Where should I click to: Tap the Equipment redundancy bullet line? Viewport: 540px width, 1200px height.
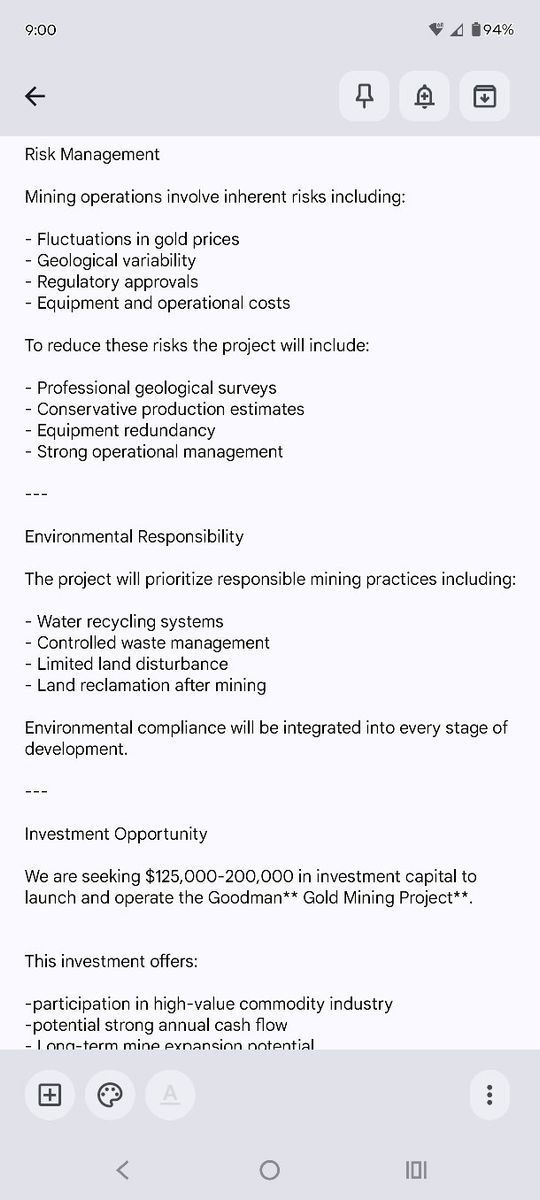pyautogui.click(x=120, y=430)
